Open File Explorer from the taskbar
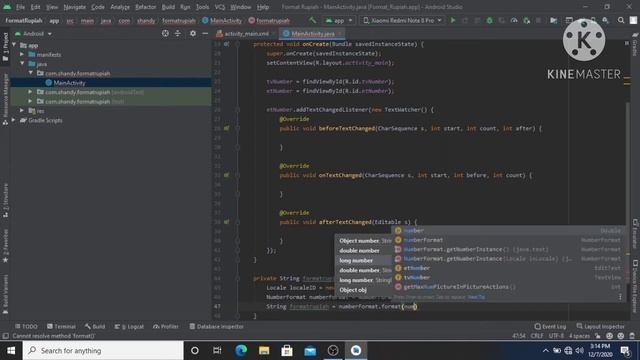The width and height of the screenshot is (640, 360). pyautogui.click(x=264, y=350)
